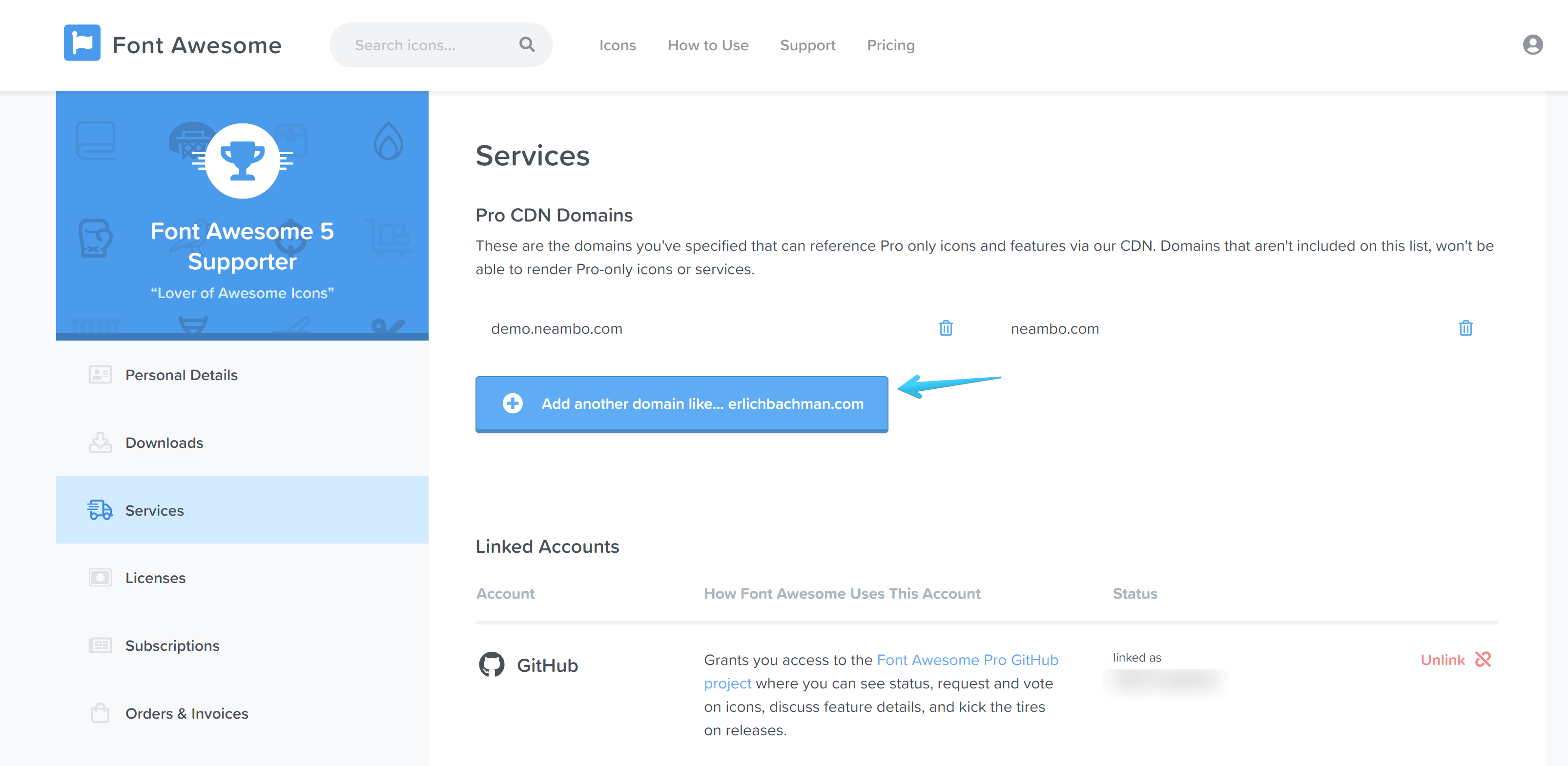Click the GitHub octocat icon
1568x766 pixels.
[492, 665]
